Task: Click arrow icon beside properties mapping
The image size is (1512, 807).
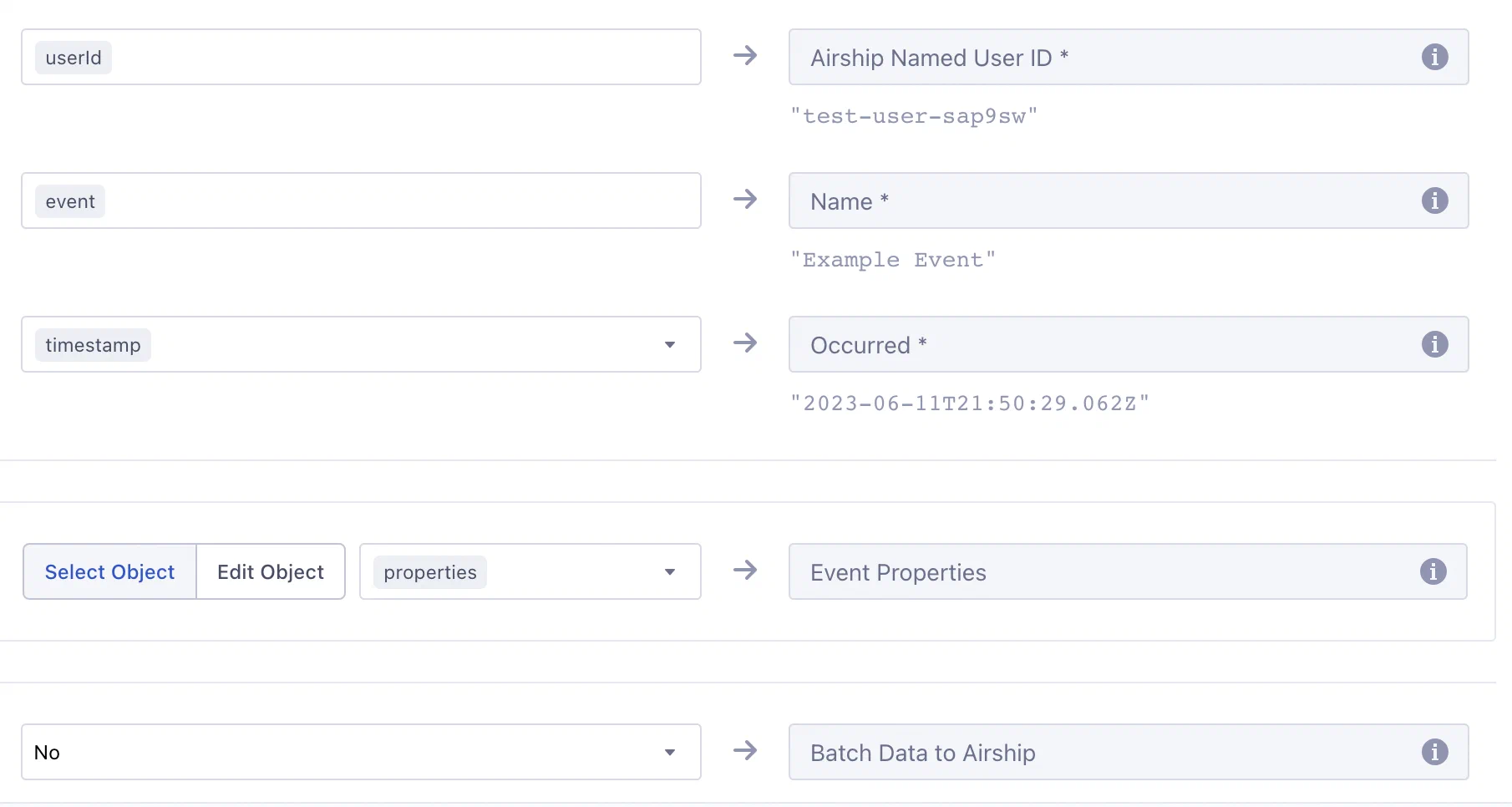Action: point(745,571)
